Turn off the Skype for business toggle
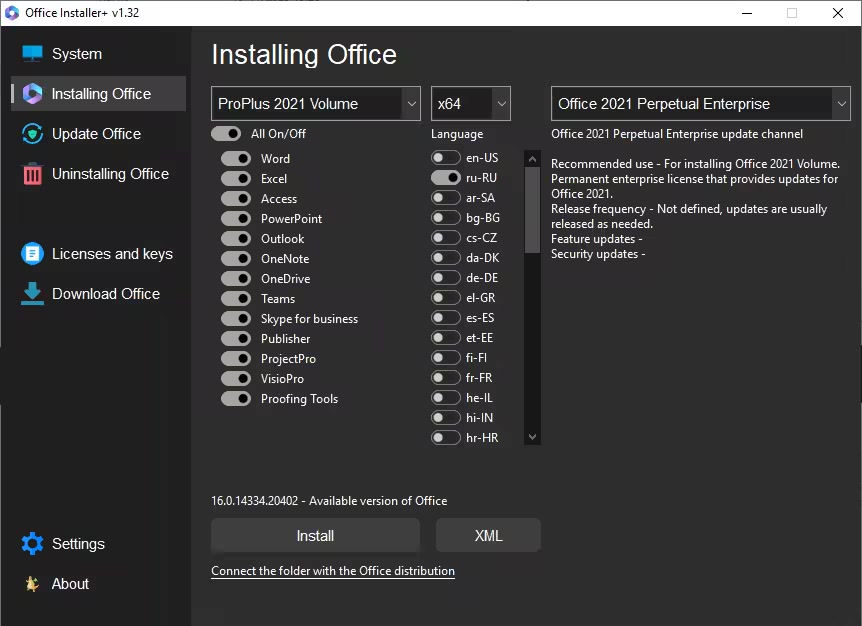This screenshot has height=626, width=862. pyautogui.click(x=236, y=319)
